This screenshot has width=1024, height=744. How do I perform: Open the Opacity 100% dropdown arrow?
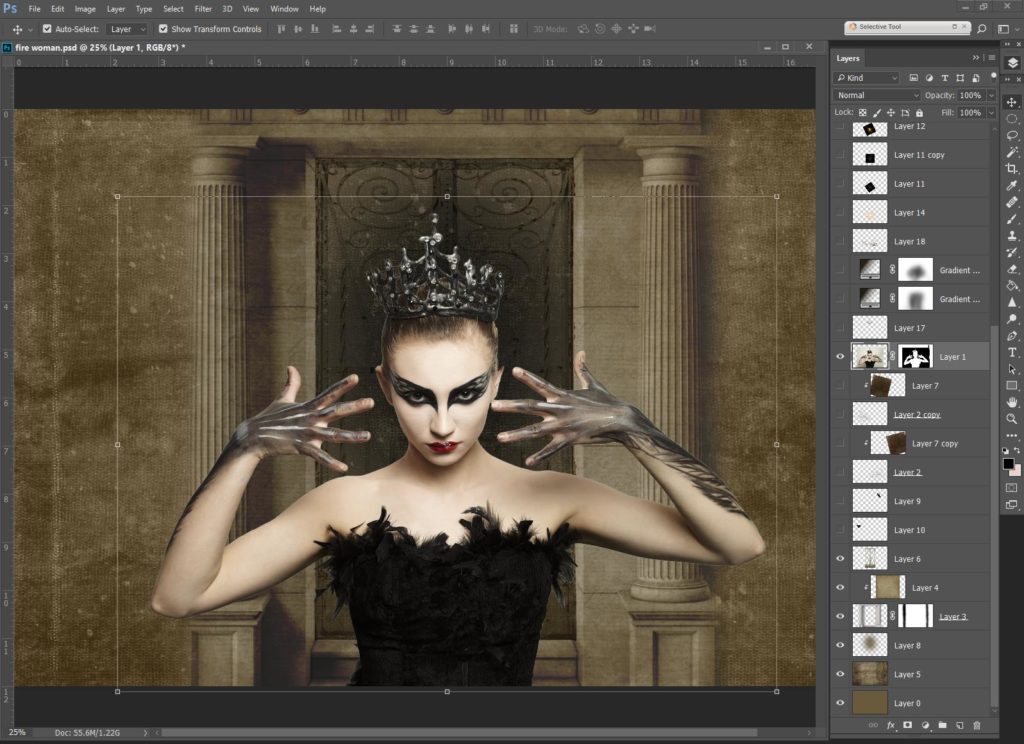point(991,95)
